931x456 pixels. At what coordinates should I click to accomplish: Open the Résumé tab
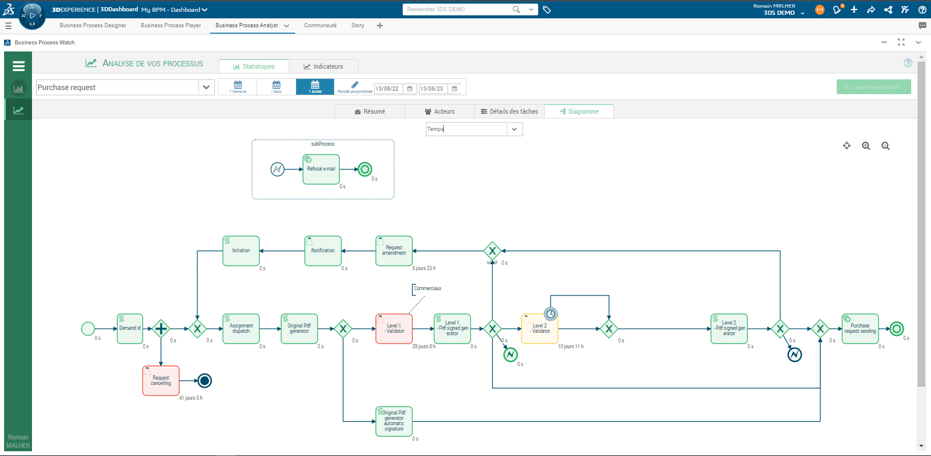tap(370, 112)
